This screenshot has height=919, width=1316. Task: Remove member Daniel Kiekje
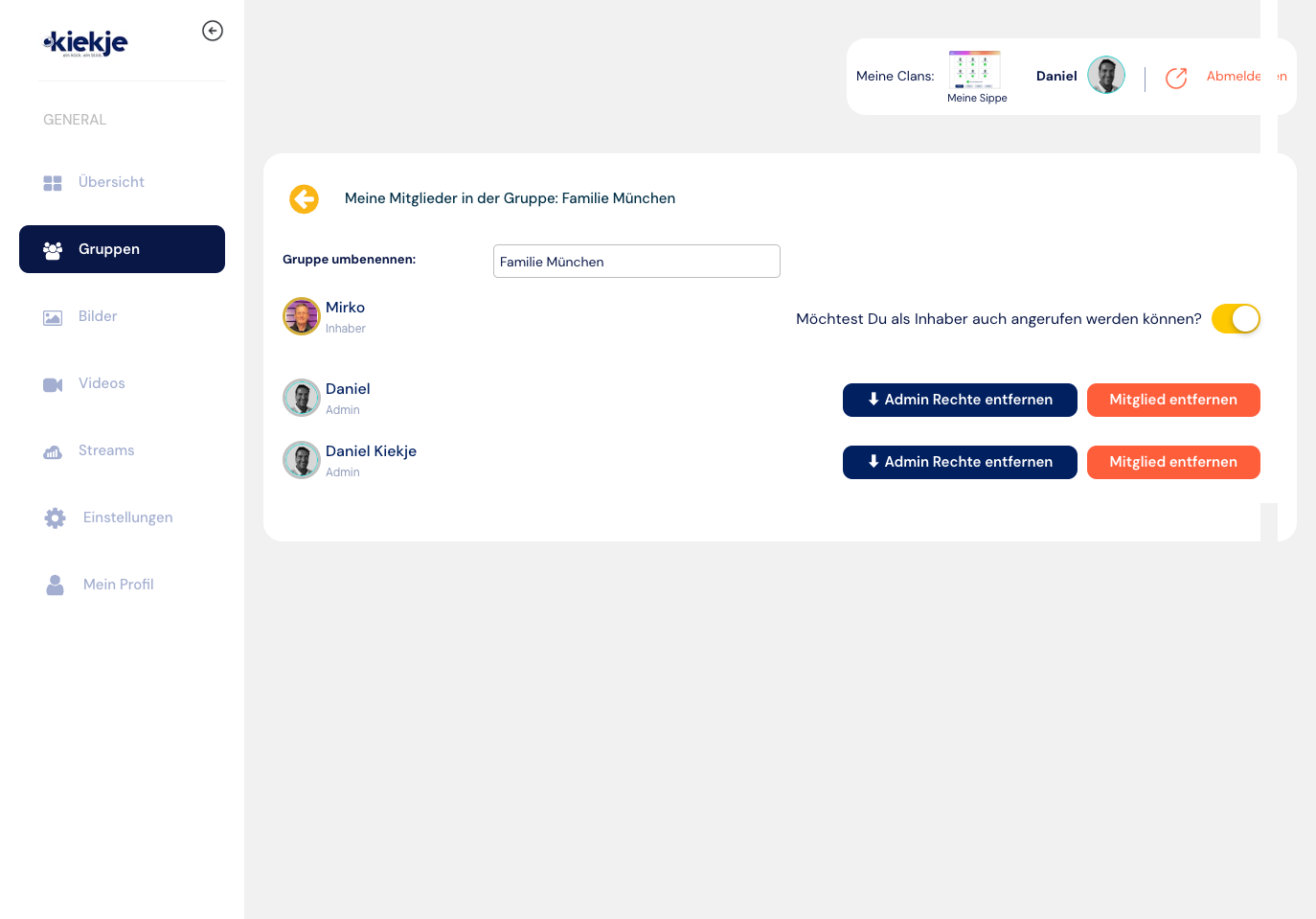point(1173,462)
